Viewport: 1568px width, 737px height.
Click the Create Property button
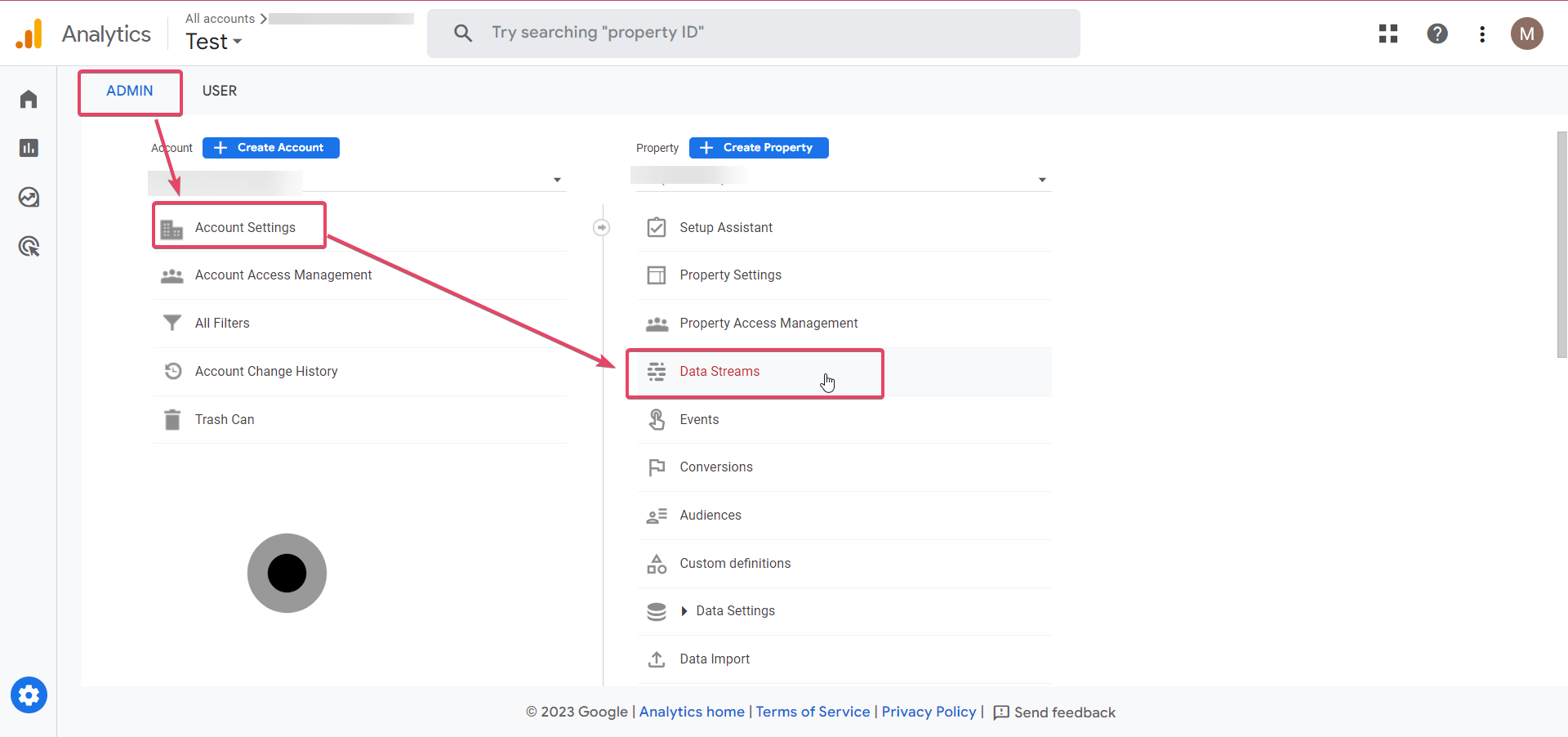759,148
